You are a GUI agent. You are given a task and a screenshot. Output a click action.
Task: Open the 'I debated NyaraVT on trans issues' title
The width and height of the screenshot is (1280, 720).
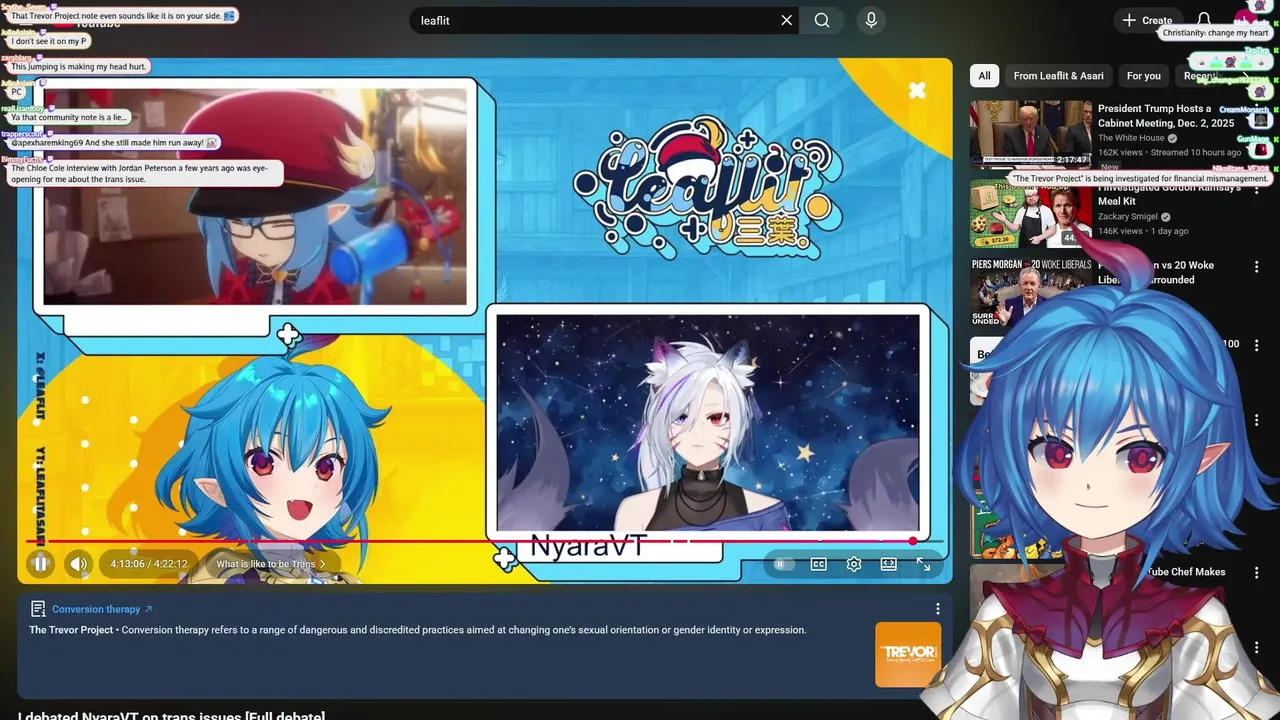tap(171, 716)
